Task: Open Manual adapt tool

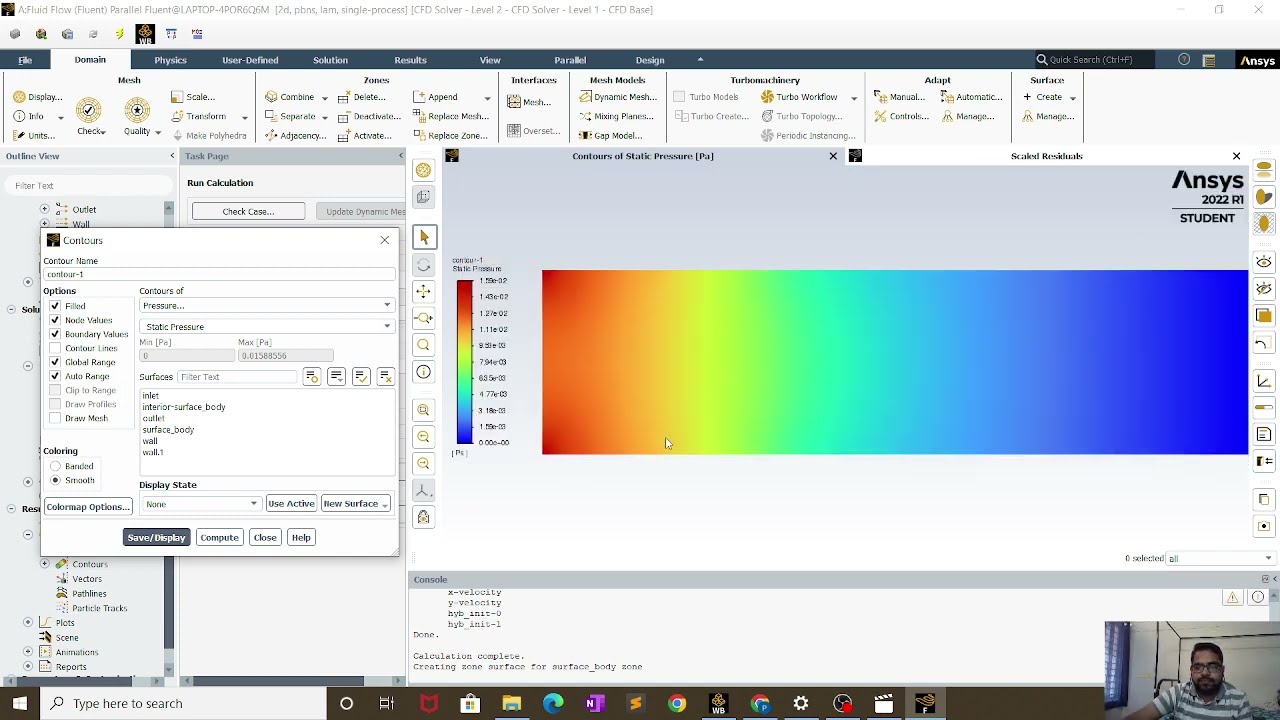Action: click(x=899, y=97)
